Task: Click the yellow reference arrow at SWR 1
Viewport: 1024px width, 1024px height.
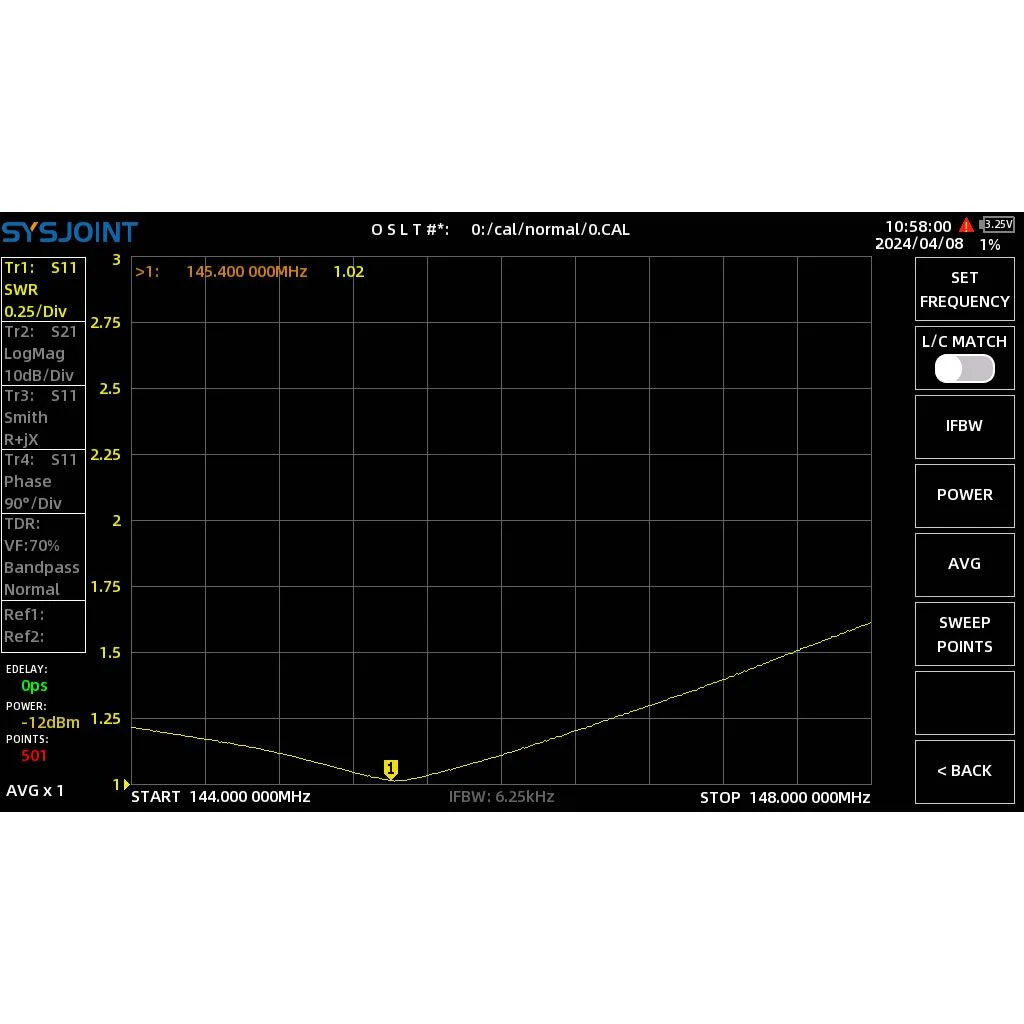Action: pyautogui.click(x=127, y=784)
